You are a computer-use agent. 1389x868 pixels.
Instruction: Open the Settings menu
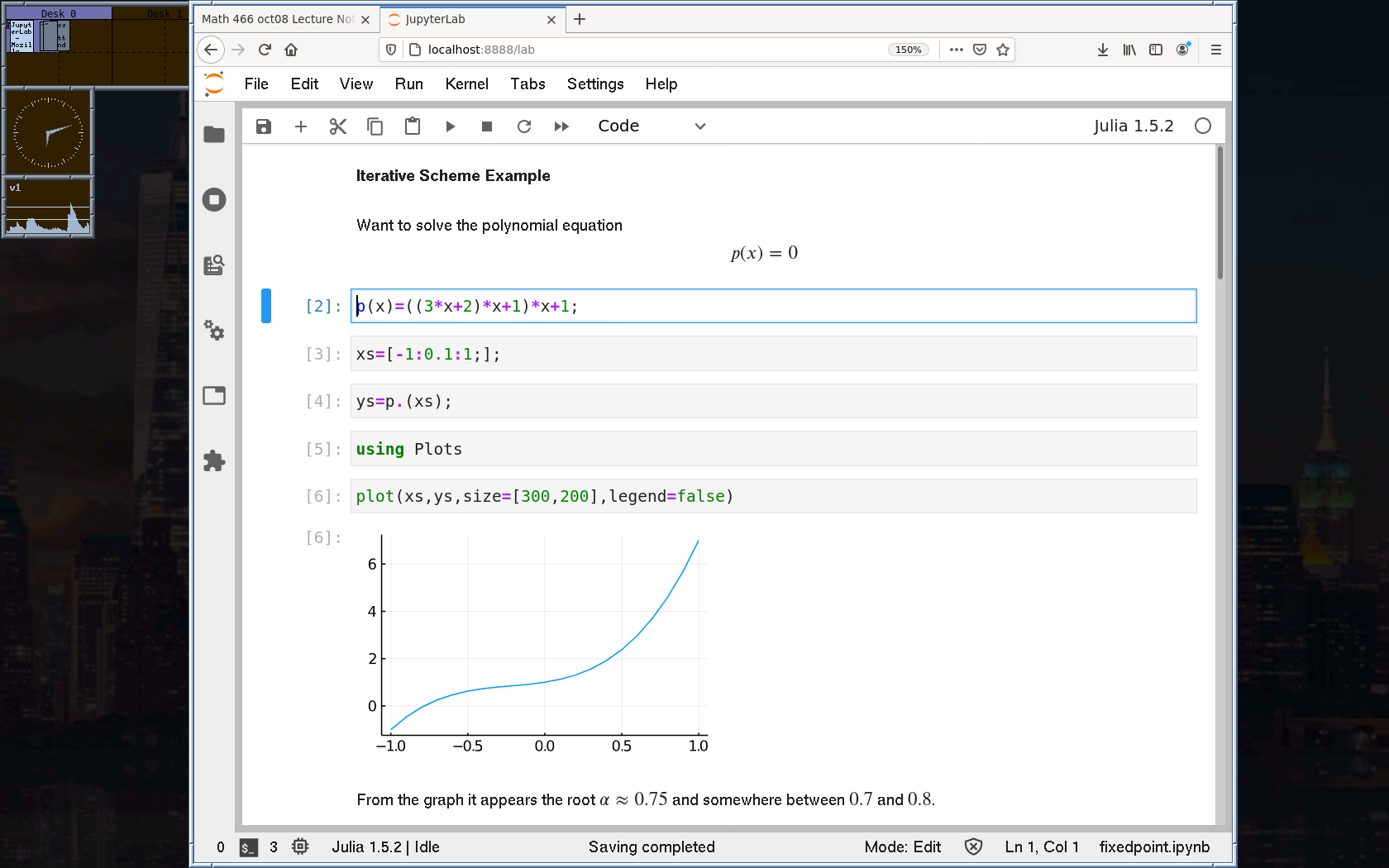[594, 83]
